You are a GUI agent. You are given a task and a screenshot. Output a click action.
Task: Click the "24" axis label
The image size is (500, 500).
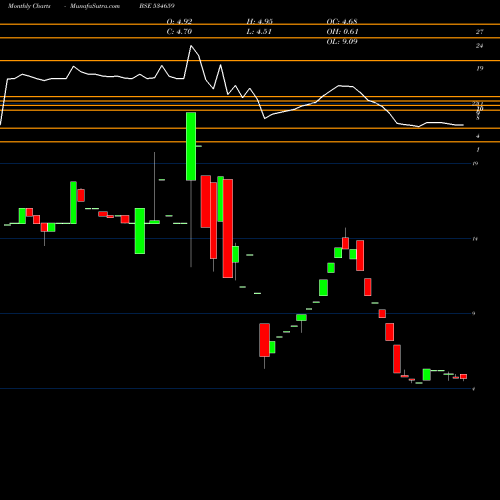coord(479,46)
